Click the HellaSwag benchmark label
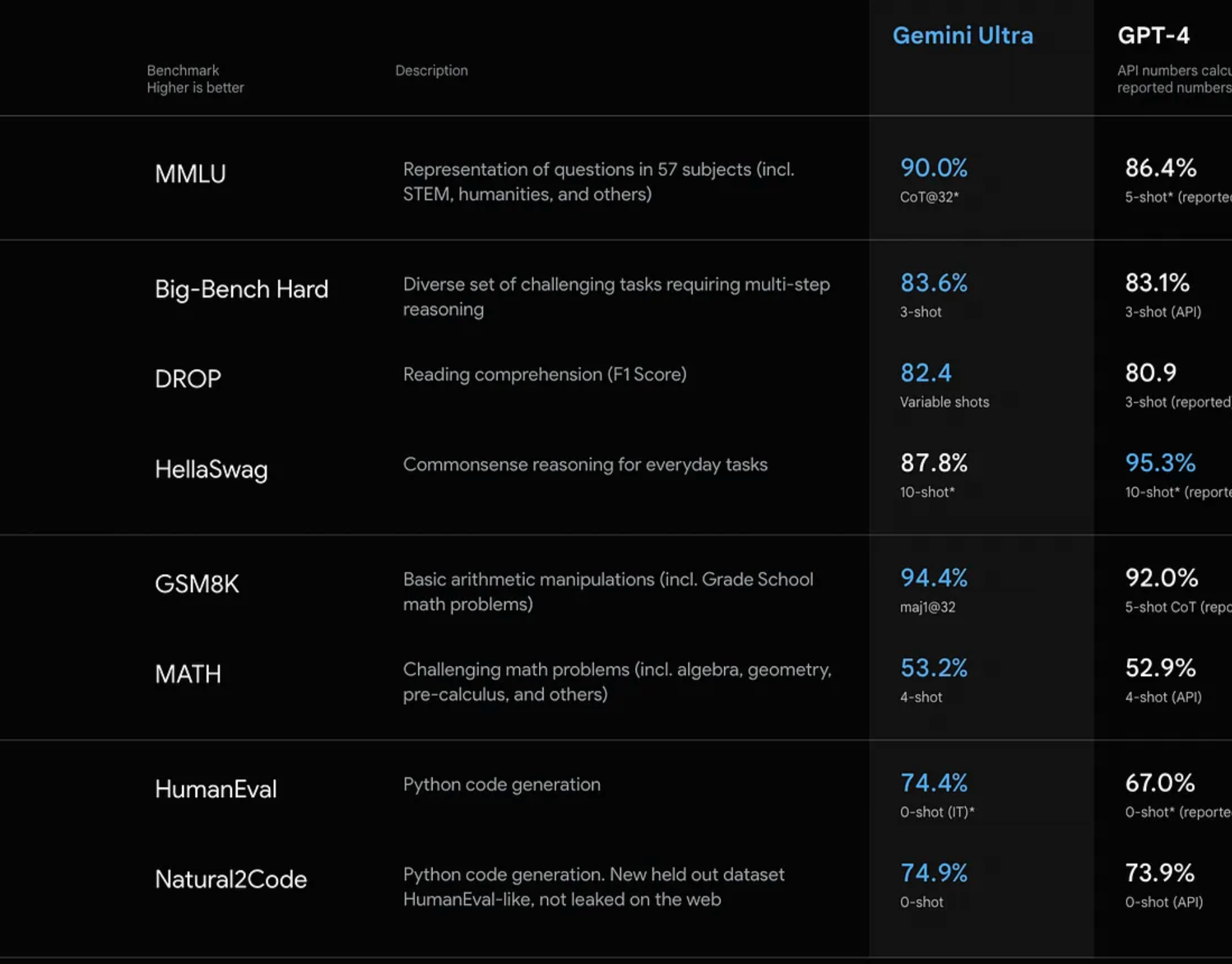The image size is (1232, 964). coord(211,470)
